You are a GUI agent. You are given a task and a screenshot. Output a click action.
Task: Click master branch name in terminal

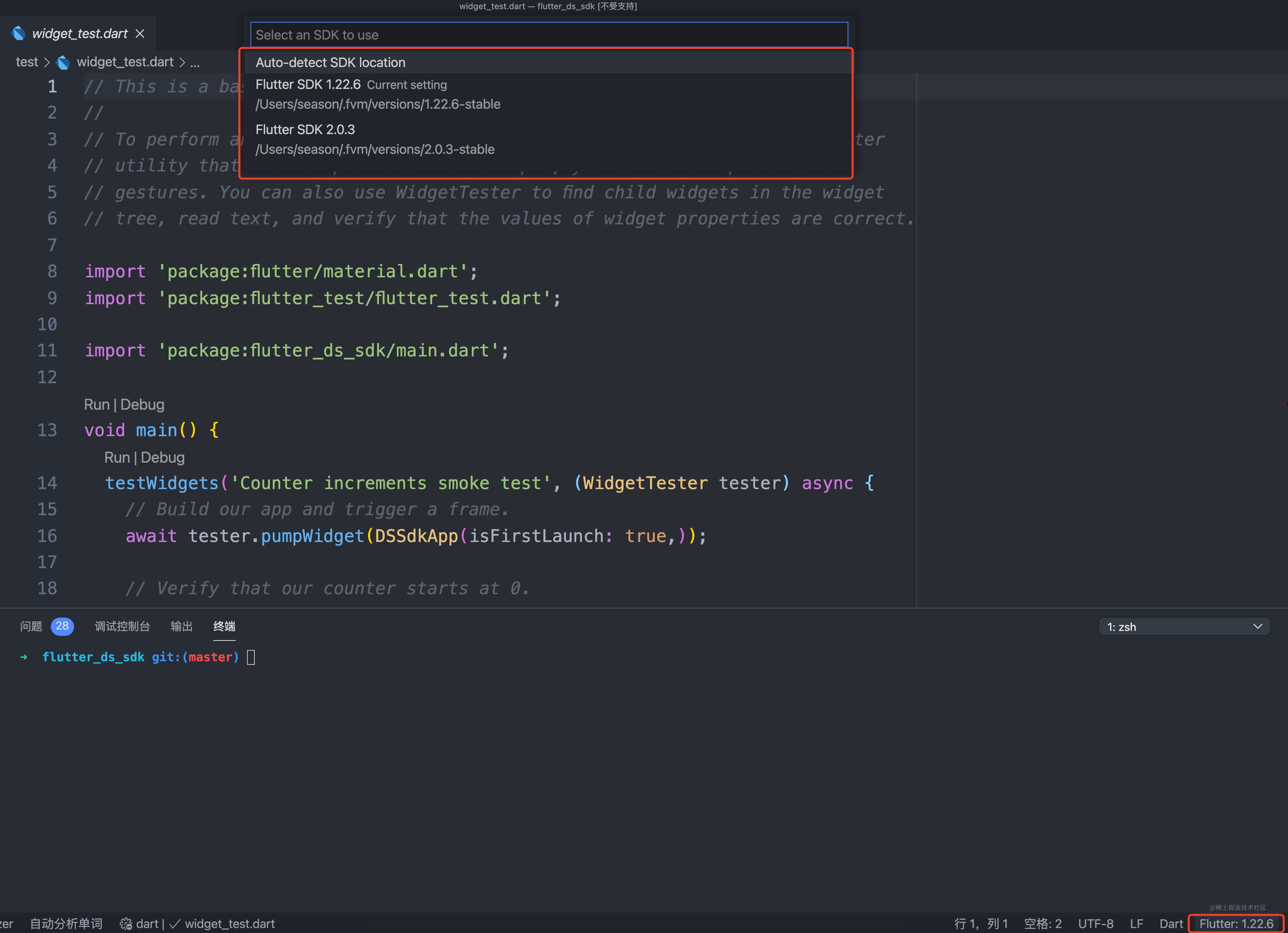pyautogui.click(x=210, y=657)
